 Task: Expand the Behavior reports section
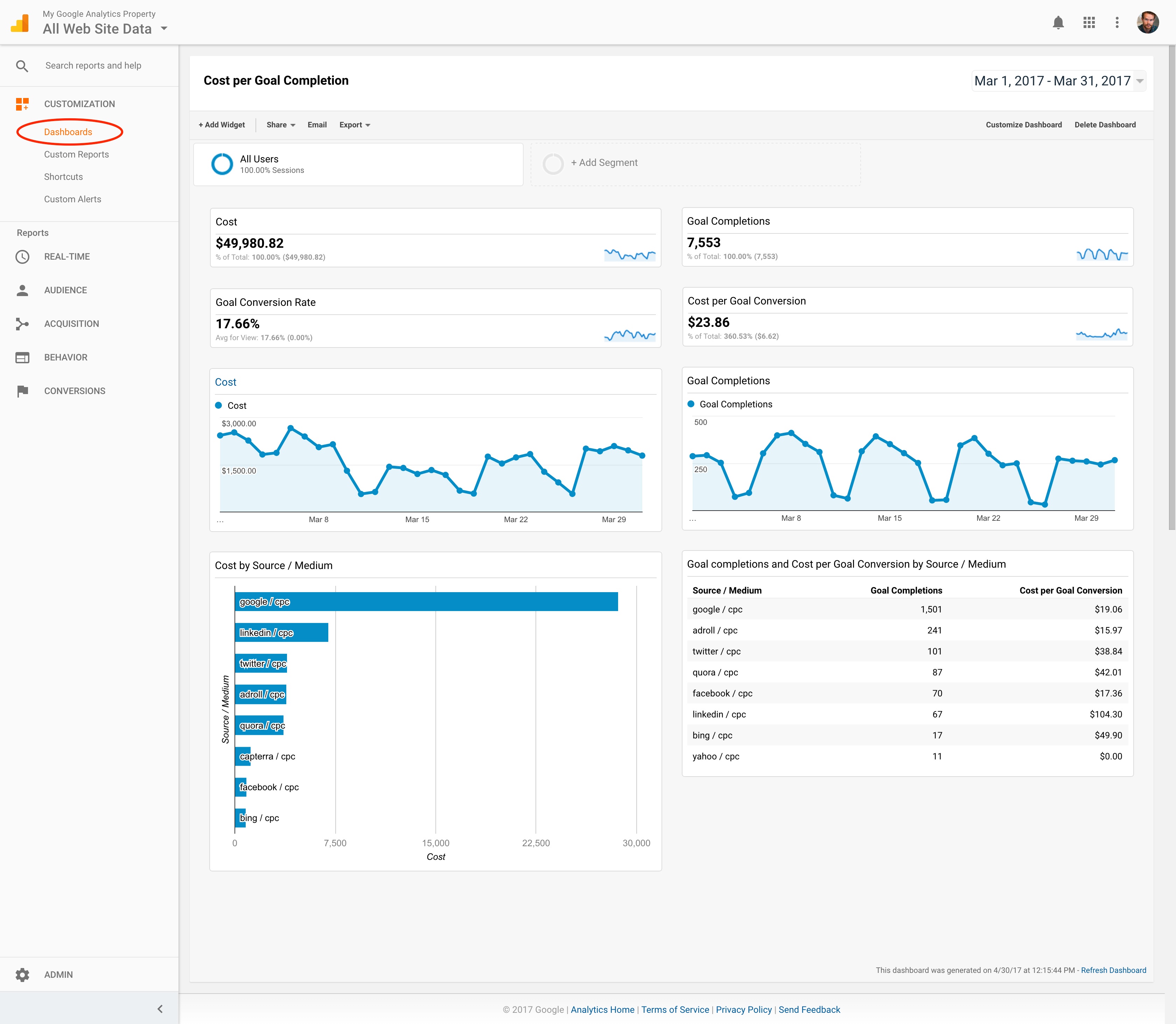[66, 357]
